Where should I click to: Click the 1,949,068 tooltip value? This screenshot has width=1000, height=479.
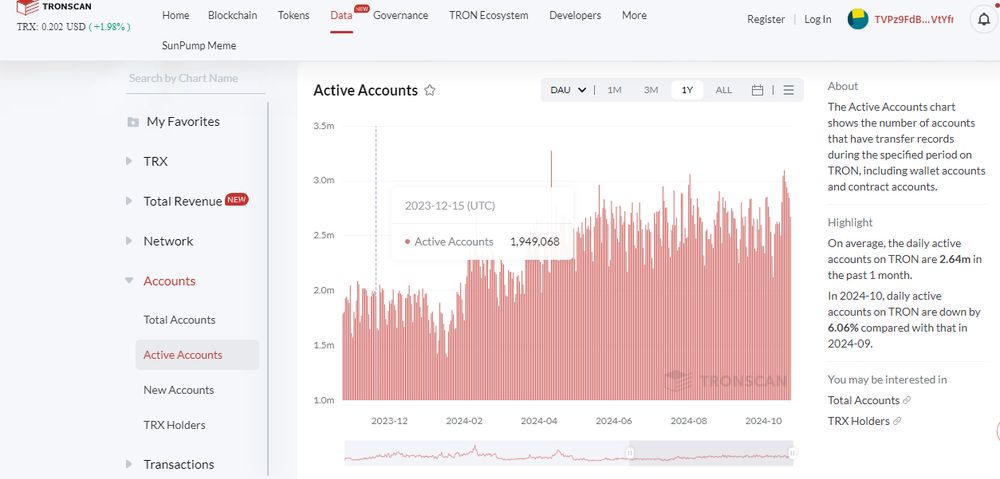click(534, 242)
